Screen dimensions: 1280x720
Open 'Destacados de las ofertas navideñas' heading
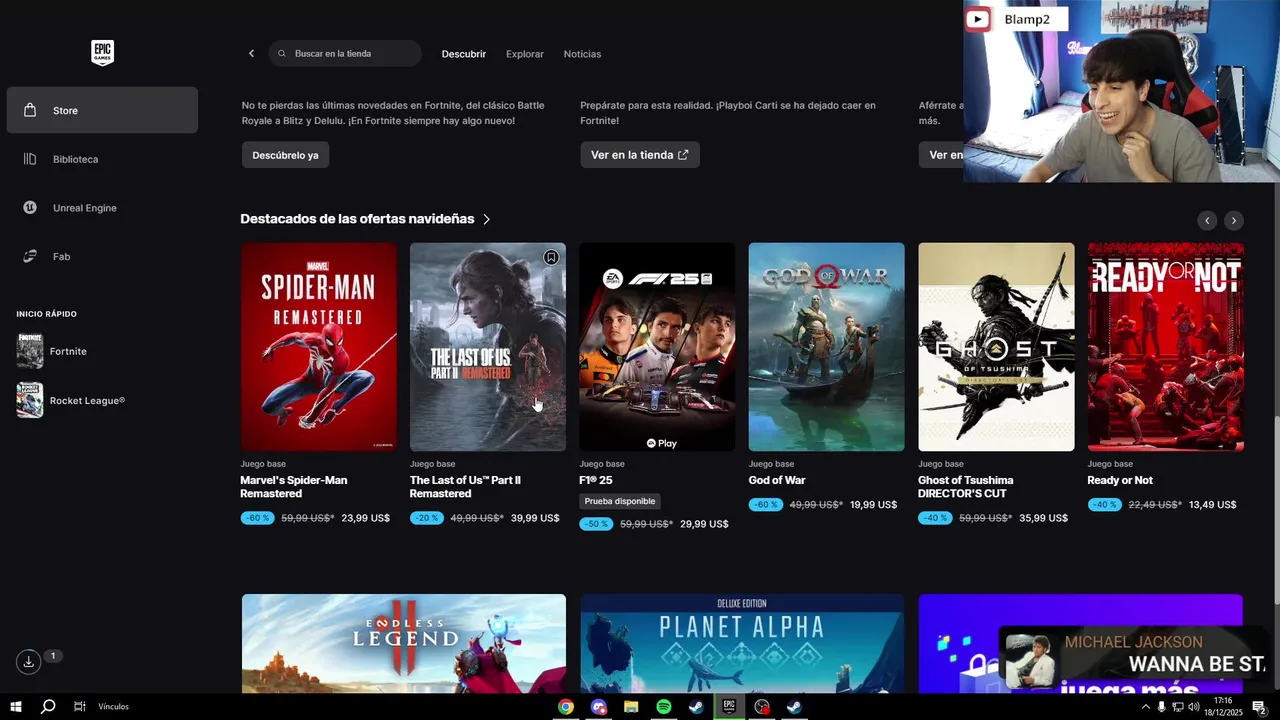(357, 219)
